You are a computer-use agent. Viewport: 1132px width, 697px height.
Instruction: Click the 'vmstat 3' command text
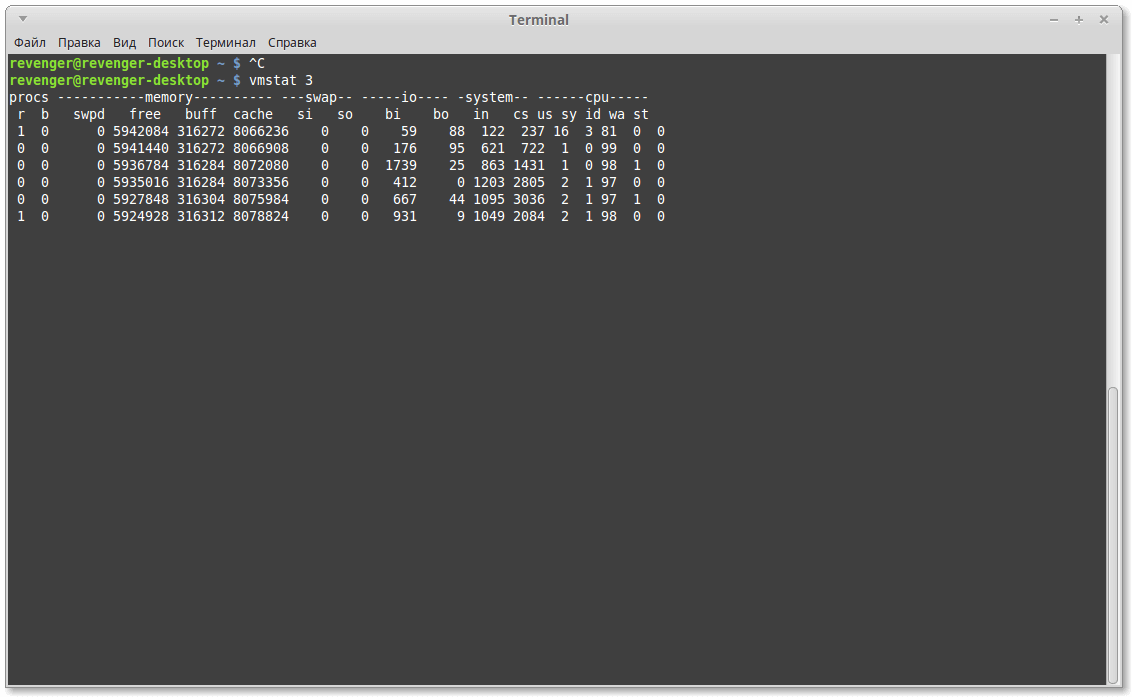(281, 80)
